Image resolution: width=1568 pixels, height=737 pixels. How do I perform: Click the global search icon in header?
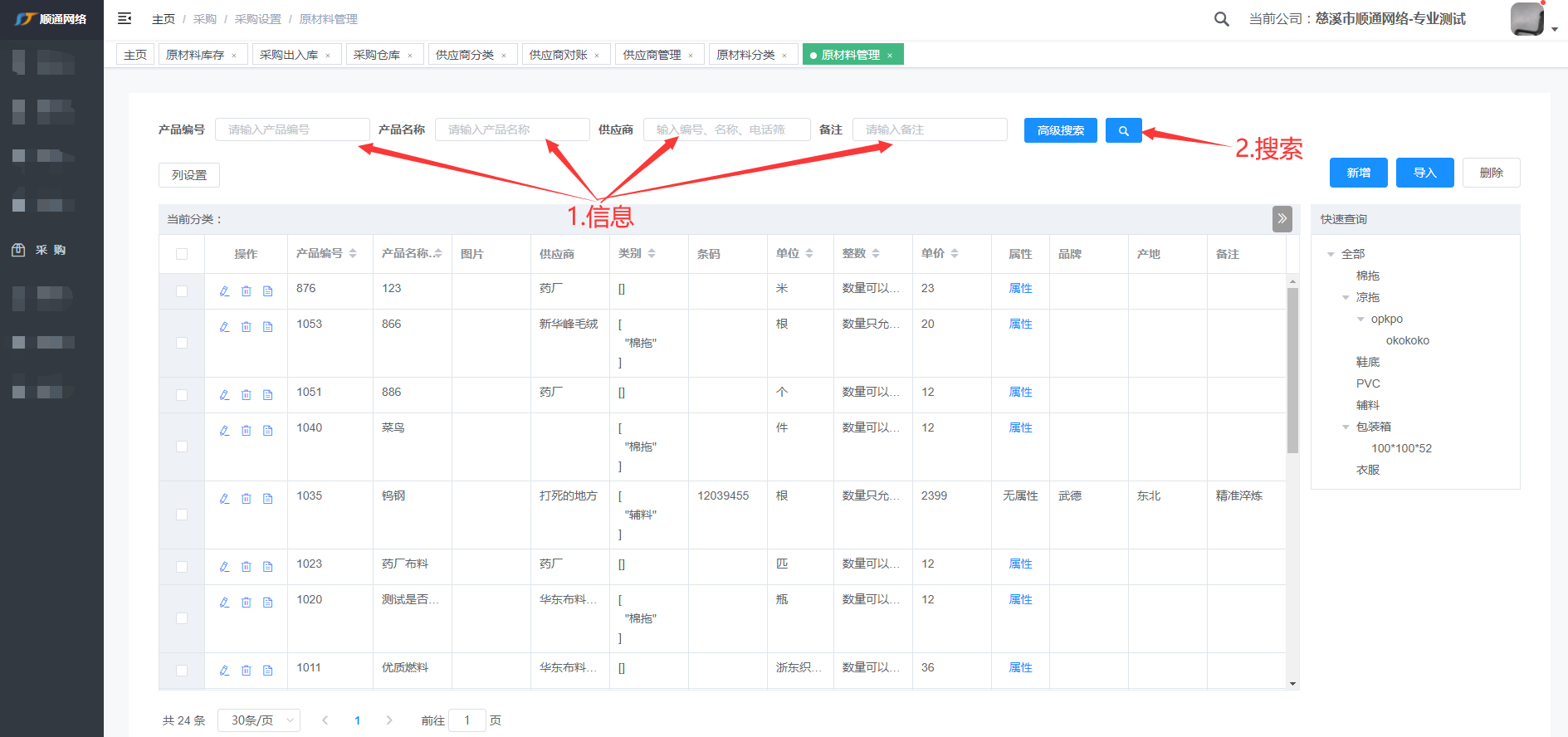click(x=1221, y=18)
